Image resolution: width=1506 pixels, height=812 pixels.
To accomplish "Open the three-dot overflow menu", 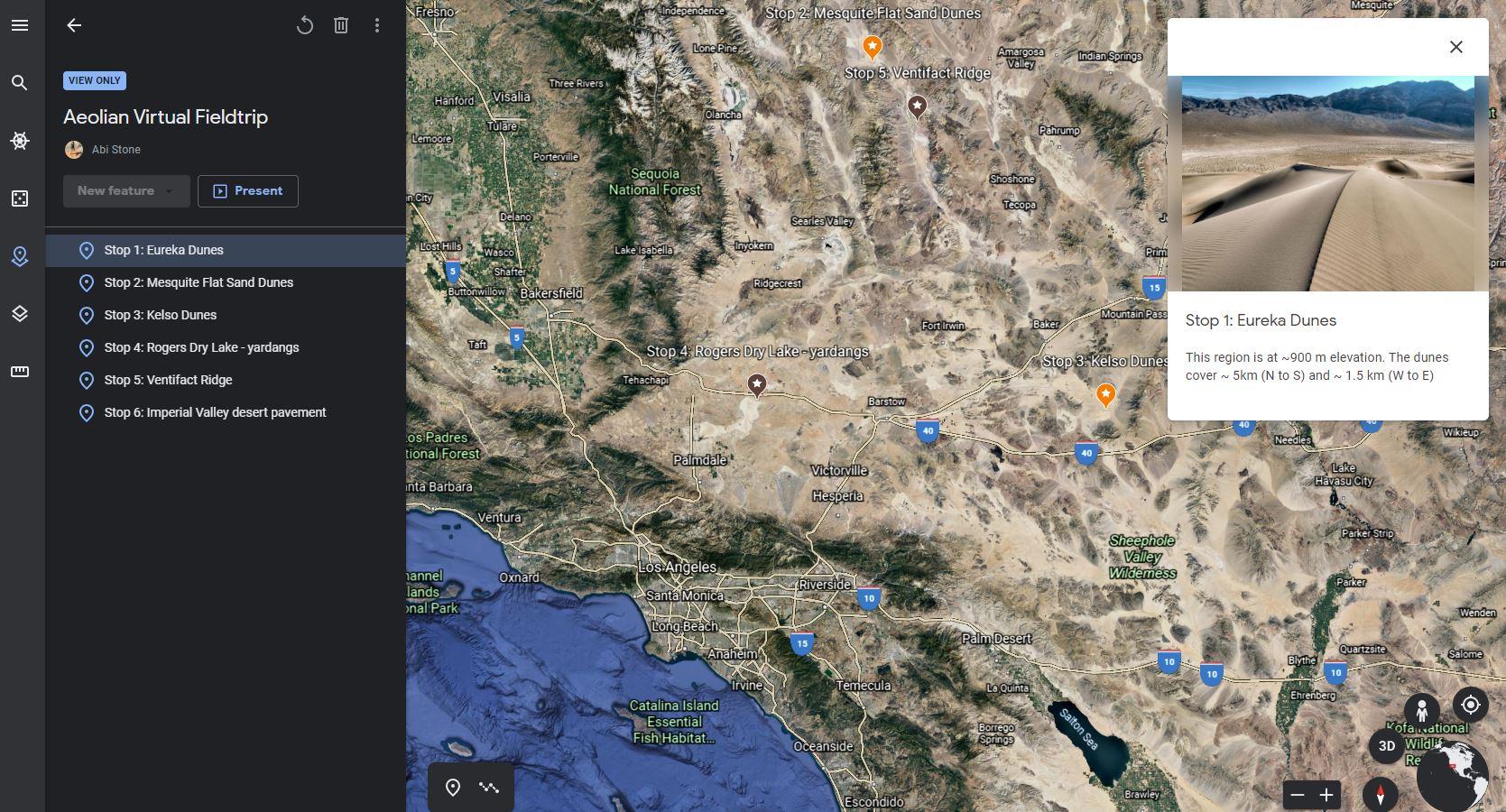I will (x=377, y=25).
